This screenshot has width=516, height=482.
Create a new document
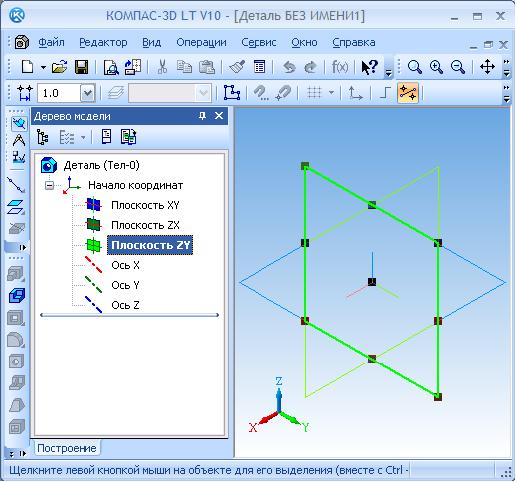pos(27,67)
